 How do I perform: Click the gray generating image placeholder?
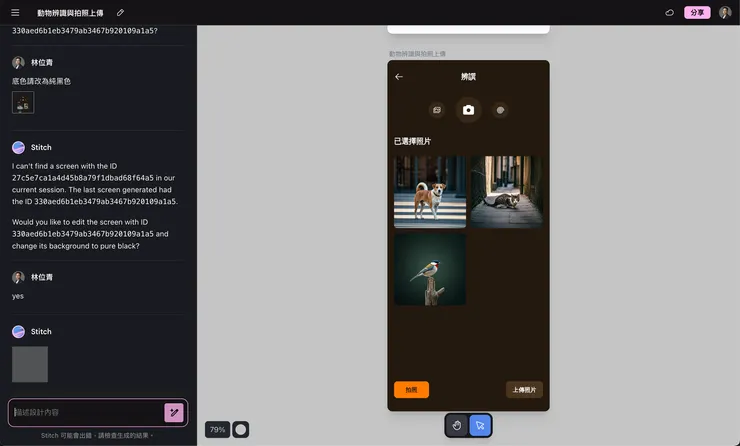pyautogui.click(x=30, y=364)
